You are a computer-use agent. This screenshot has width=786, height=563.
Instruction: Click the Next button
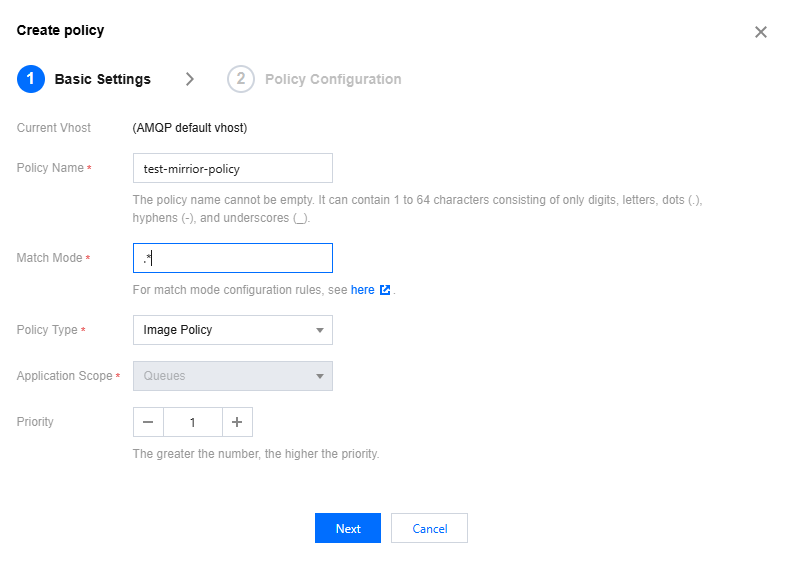[x=348, y=529]
